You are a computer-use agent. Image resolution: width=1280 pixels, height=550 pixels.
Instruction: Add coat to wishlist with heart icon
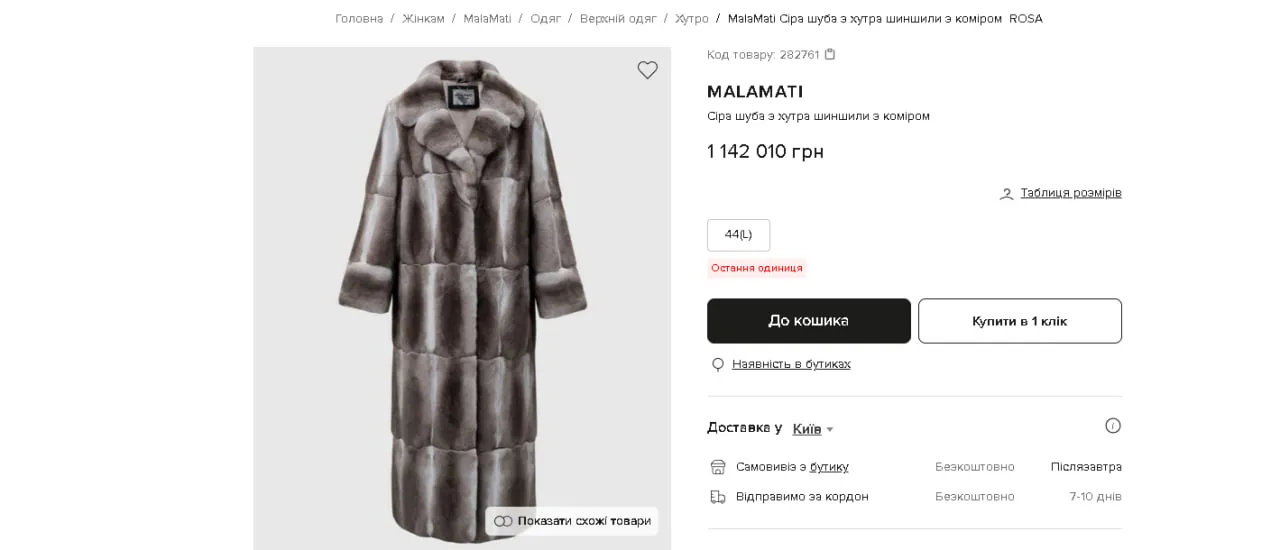[648, 70]
